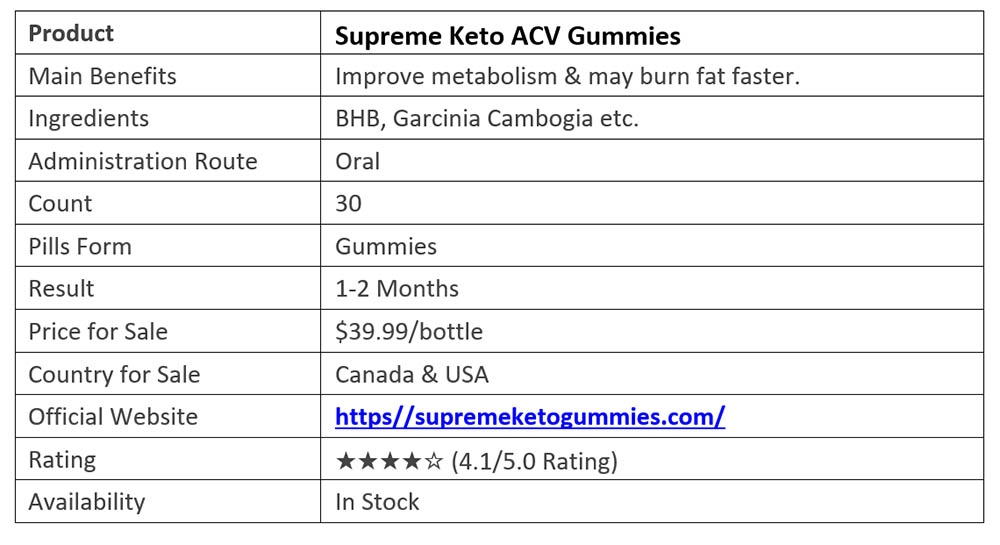Select the 'BHB, Garcinia Cambogia etc.' cell
Image resolution: width=1000 pixels, height=545 pixels.
click(486, 118)
